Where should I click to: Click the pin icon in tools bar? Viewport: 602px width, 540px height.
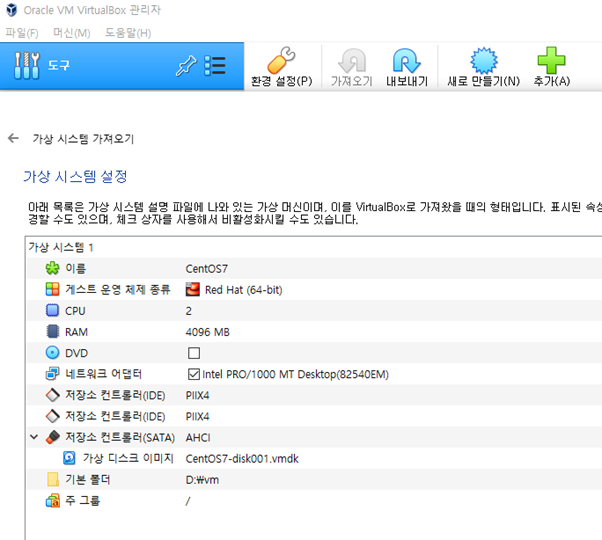pyautogui.click(x=186, y=66)
